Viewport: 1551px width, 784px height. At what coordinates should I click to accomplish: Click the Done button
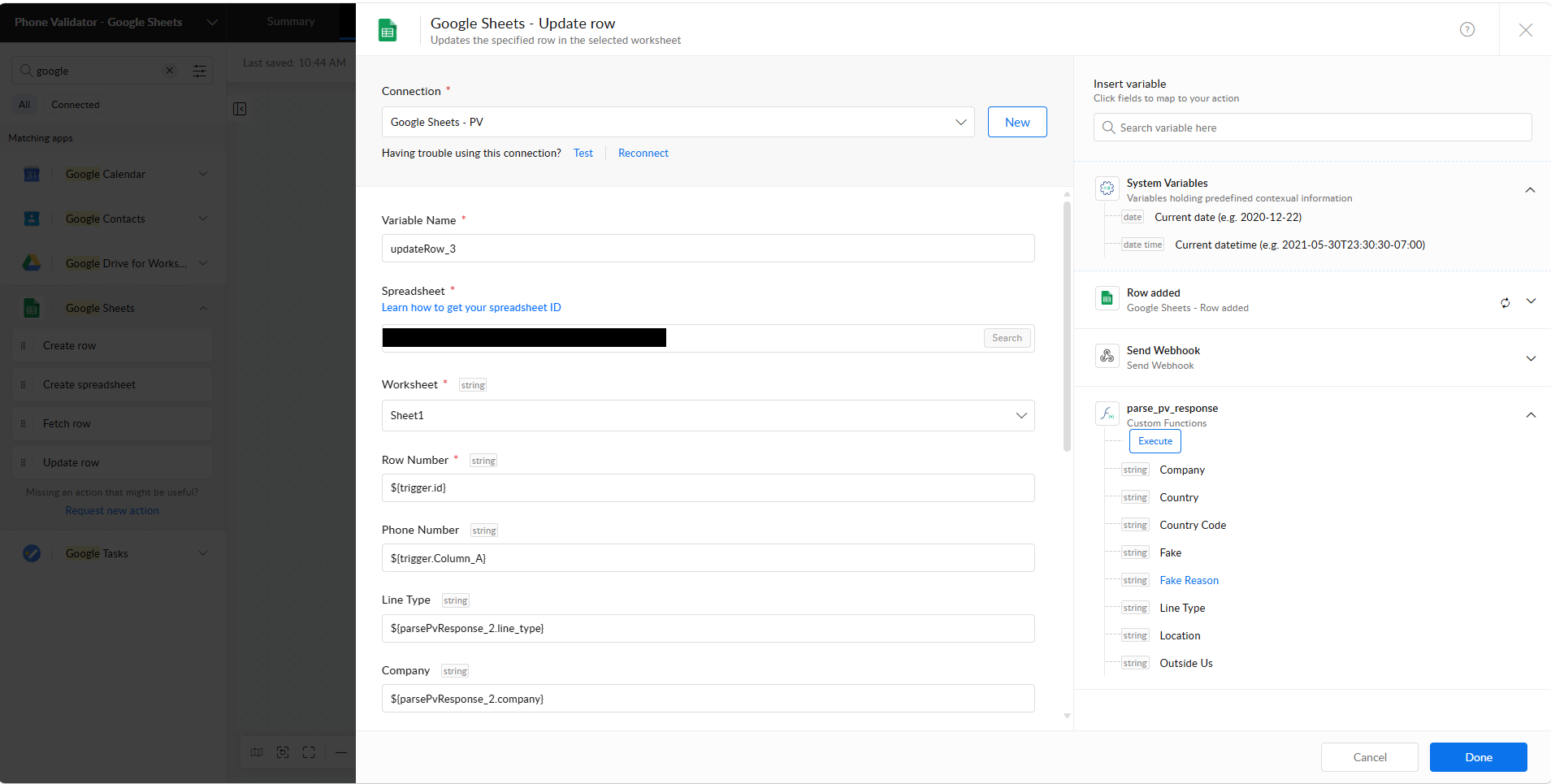coord(1478,757)
